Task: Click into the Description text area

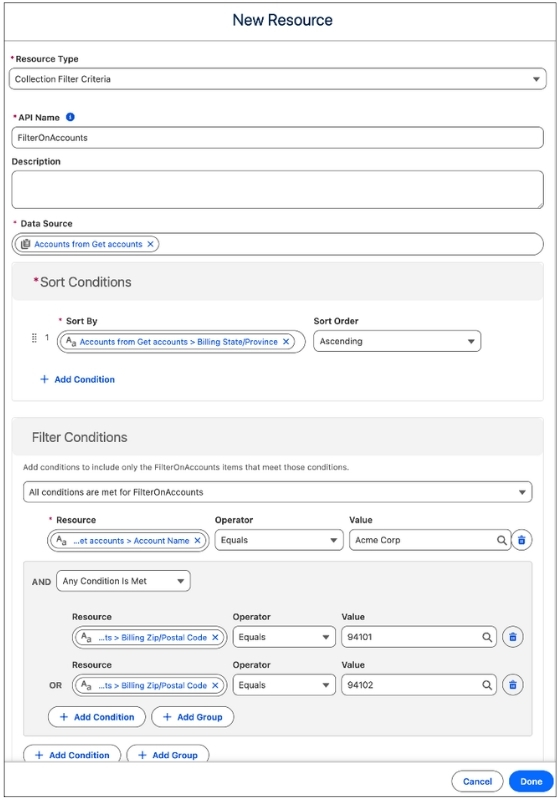Action: click(277, 189)
